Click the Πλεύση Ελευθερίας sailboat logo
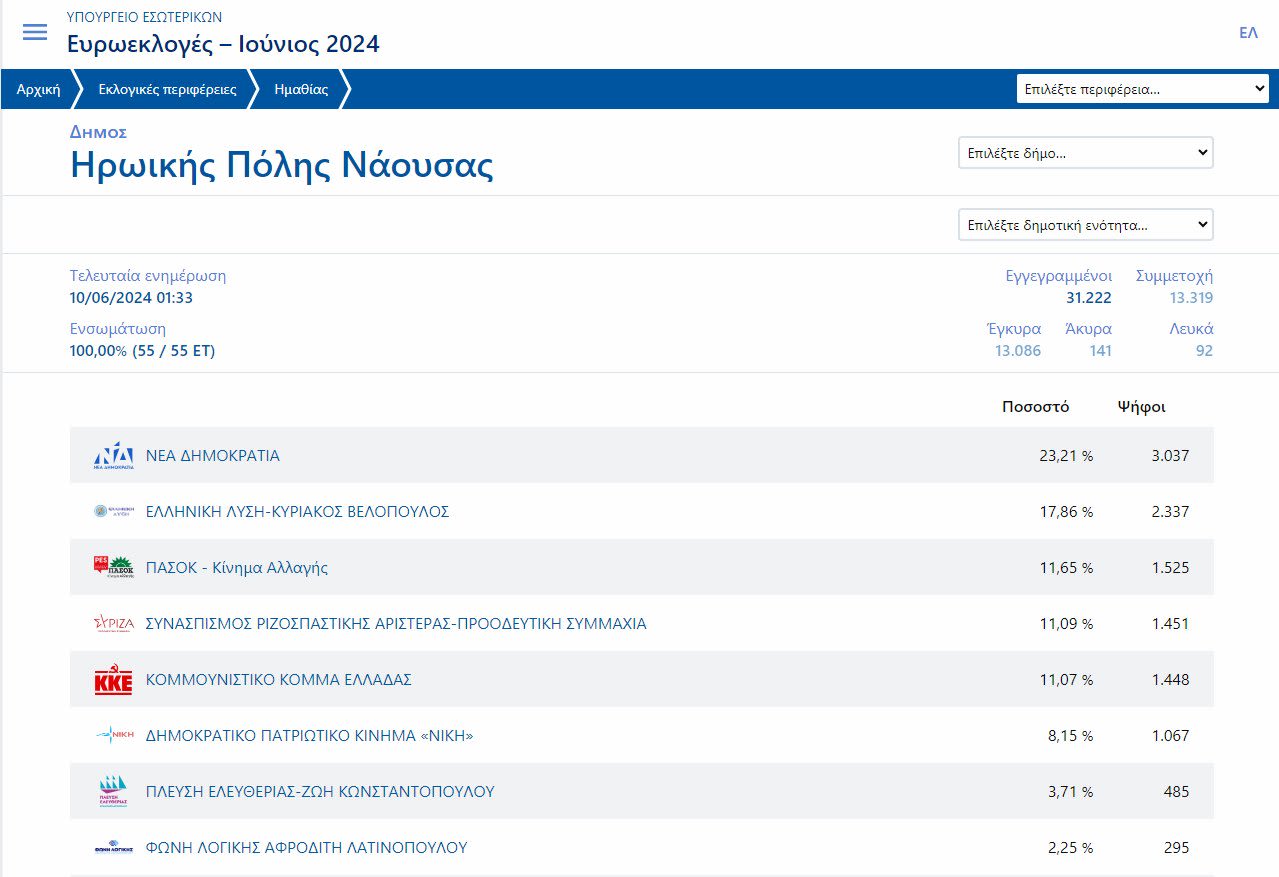This screenshot has height=877, width=1279. point(113,792)
